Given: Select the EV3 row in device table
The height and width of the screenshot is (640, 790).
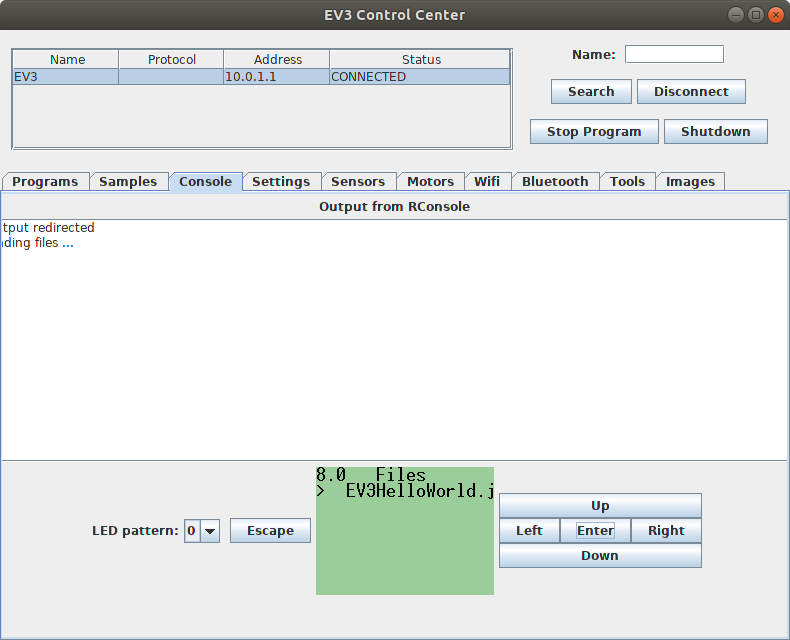Looking at the screenshot, I should click(x=260, y=77).
